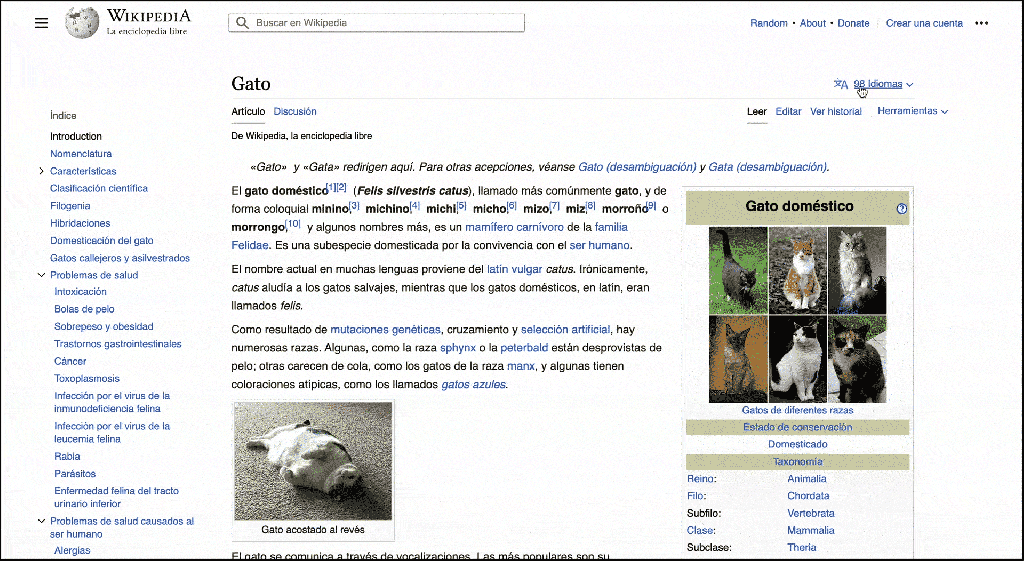
Task: Click the three-dot more options icon
Action: click(x=981, y=23)
